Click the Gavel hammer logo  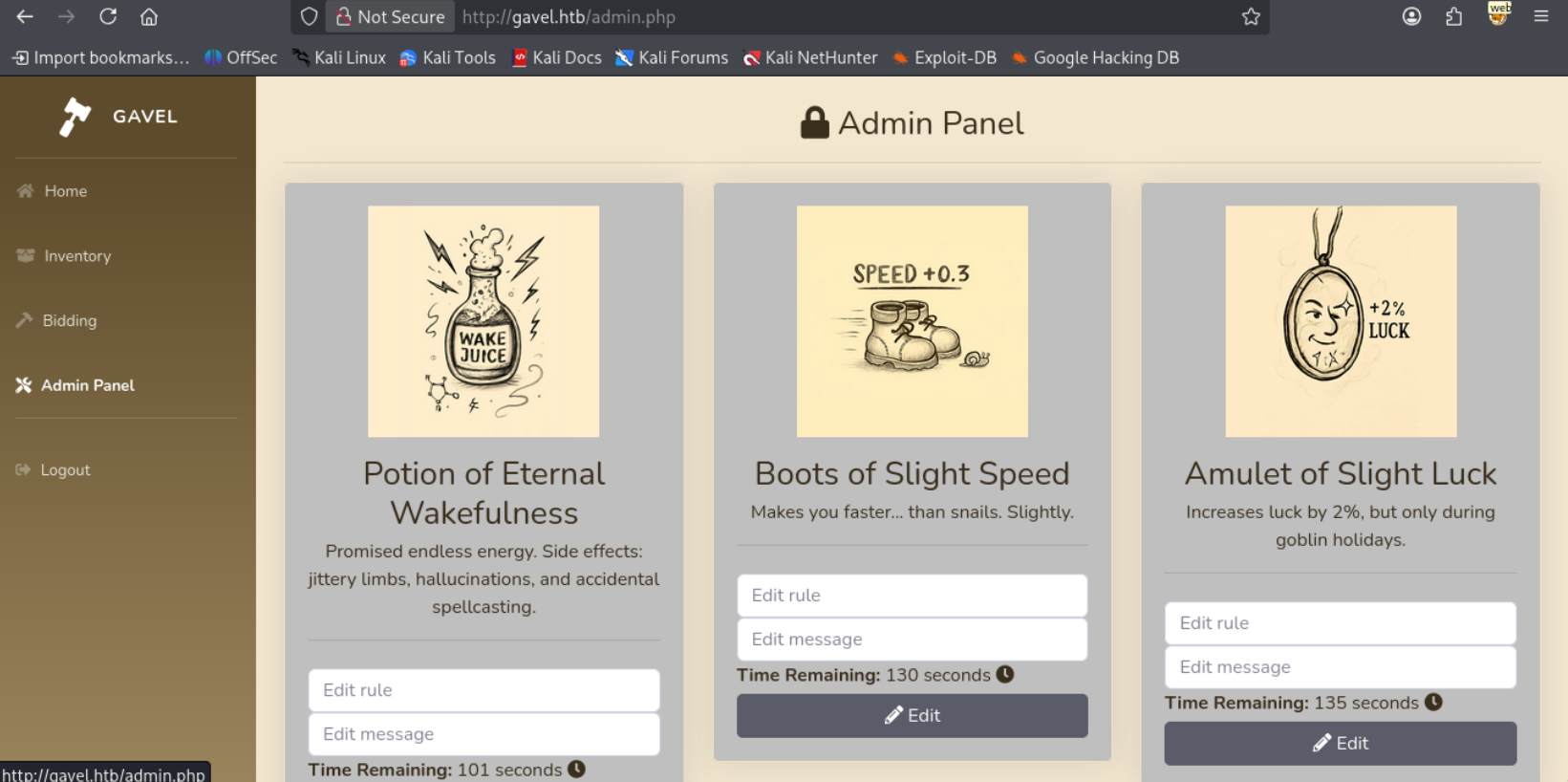point(75,117)
